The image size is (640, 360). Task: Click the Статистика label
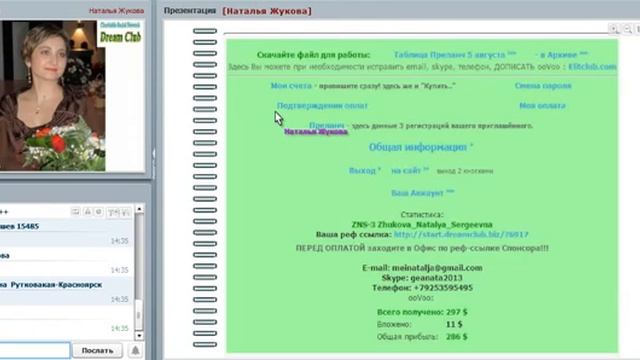pos(422,214)
